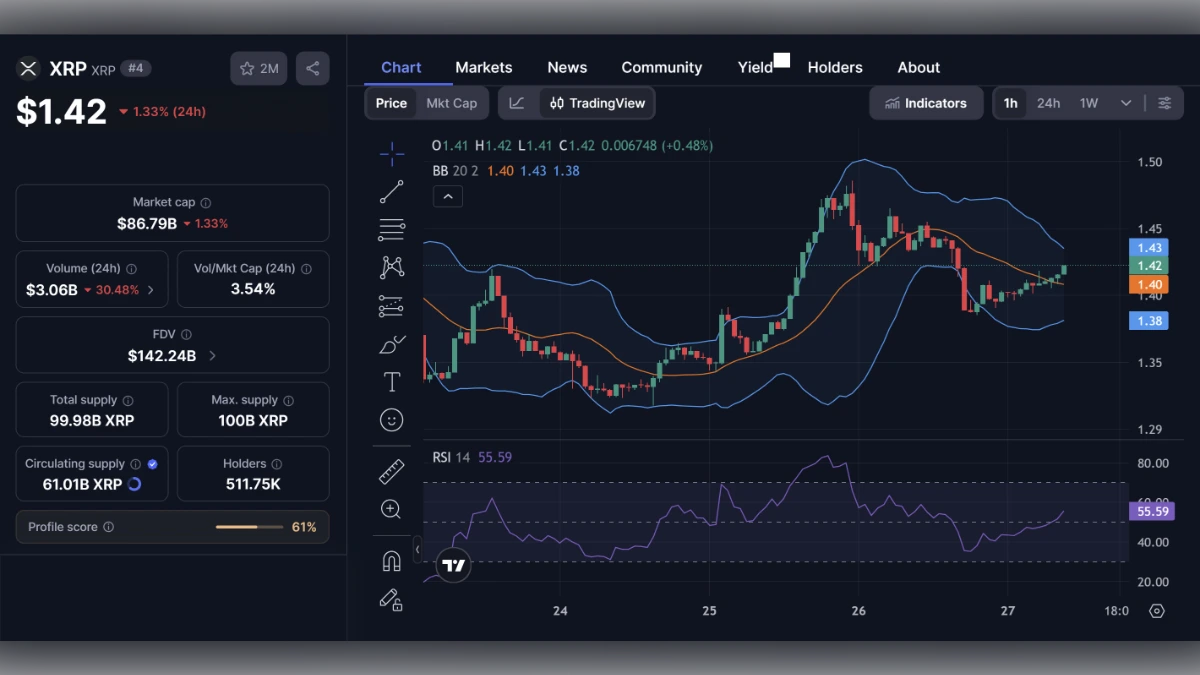This screenshot has height=675, width=1200.
Task: Select the trend line drawing tool
Action: [x=391, y=191]
